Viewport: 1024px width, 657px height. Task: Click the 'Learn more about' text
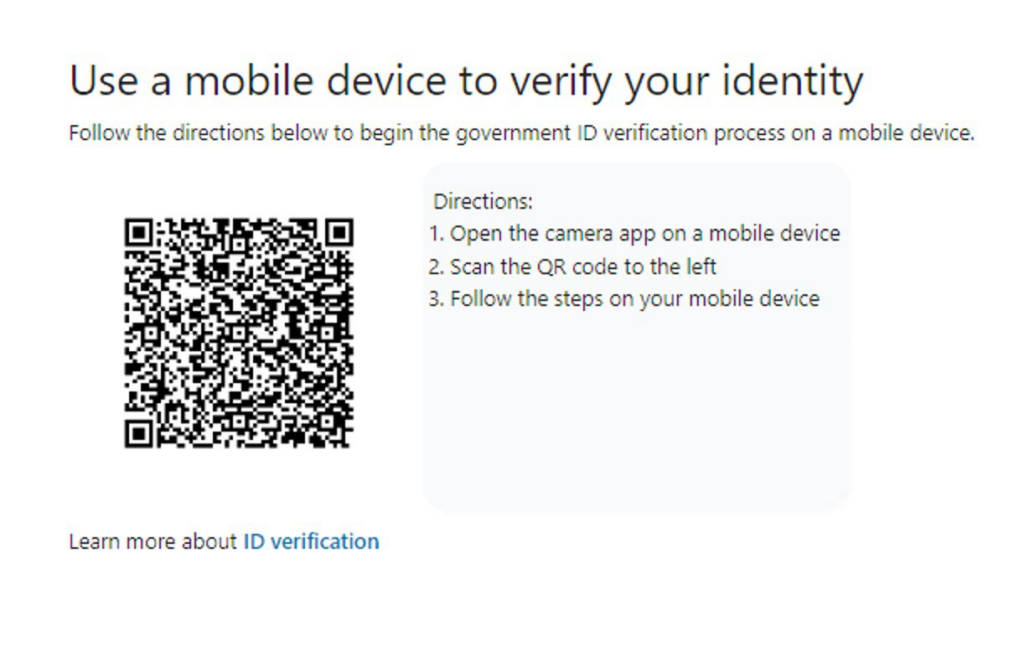[x=153, y=541]
